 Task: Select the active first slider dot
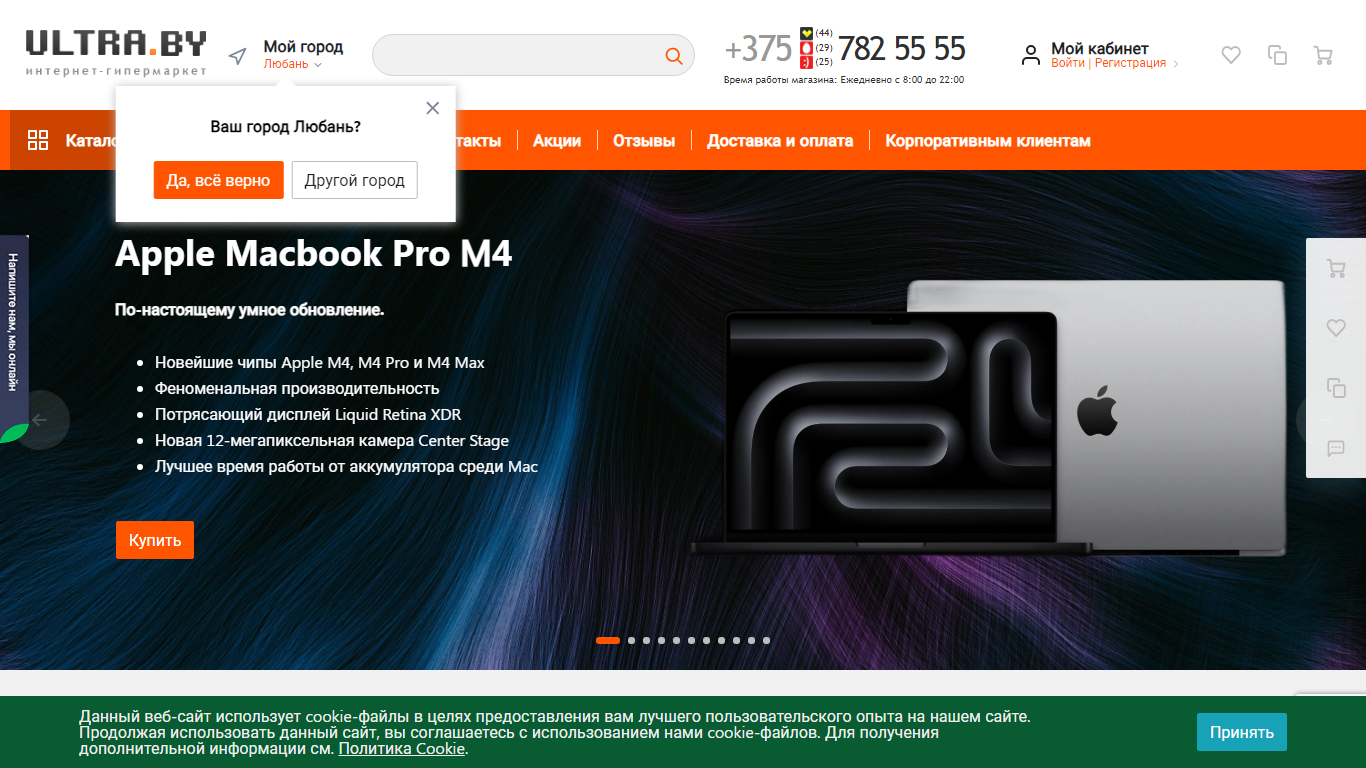(608, 640)
